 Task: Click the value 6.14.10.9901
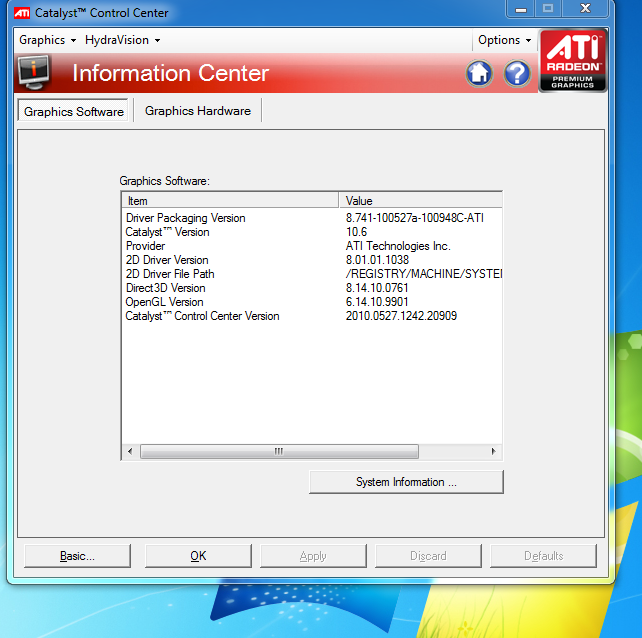(377, 302)
